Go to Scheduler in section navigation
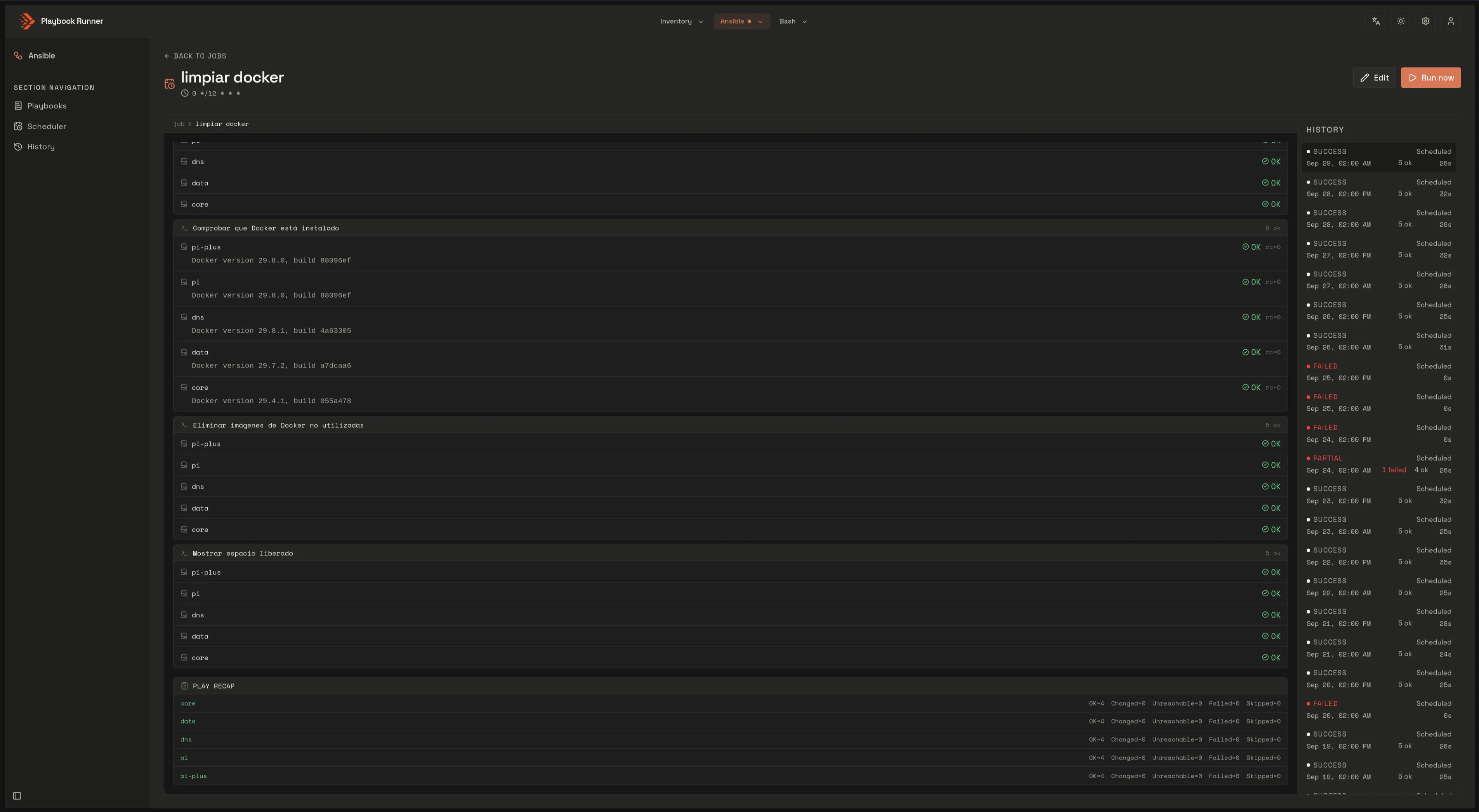1479x812 pixels. point(47,126)
